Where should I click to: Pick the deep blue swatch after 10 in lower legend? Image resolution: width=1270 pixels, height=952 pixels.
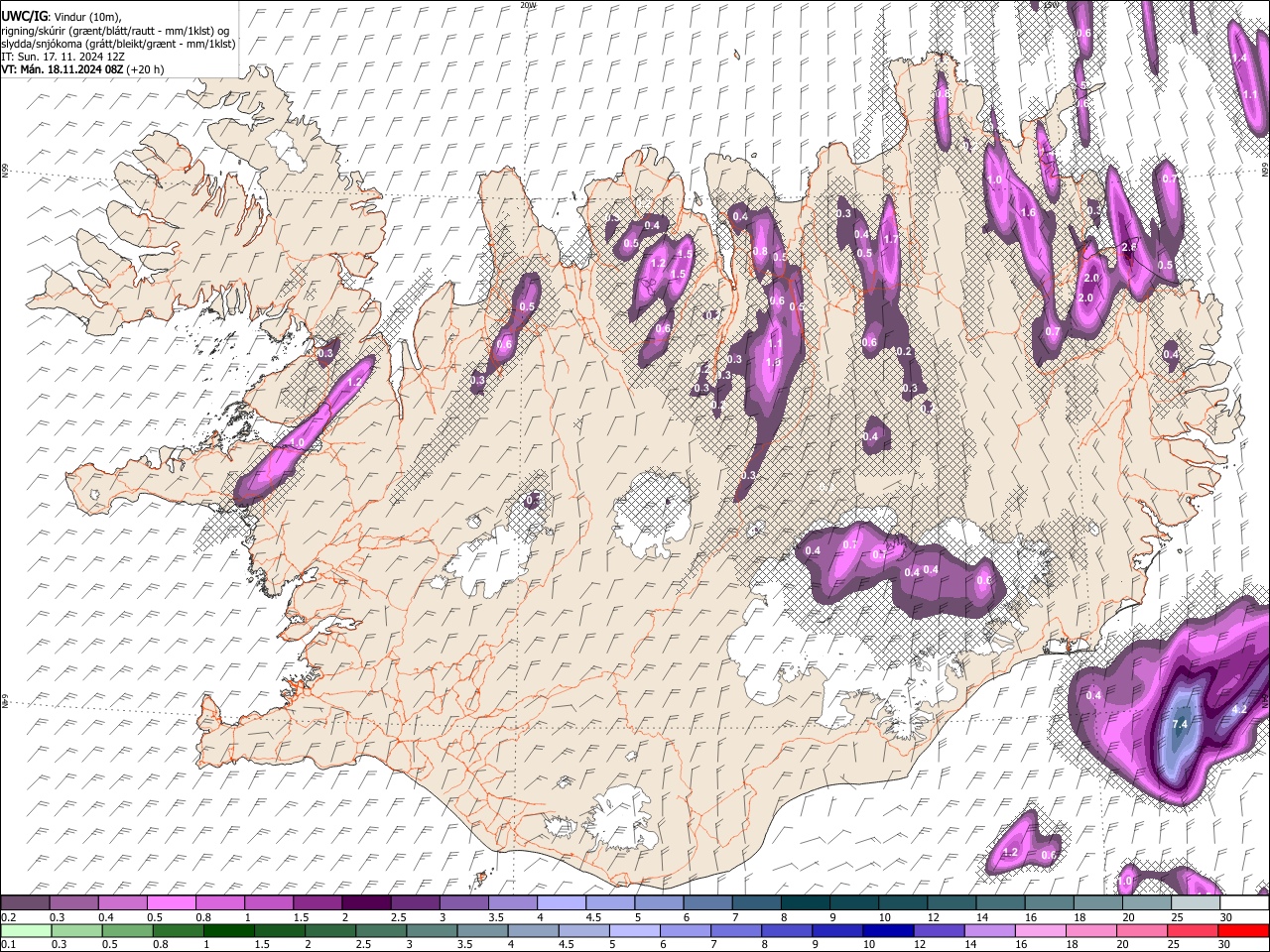click(x=886, y=930)
